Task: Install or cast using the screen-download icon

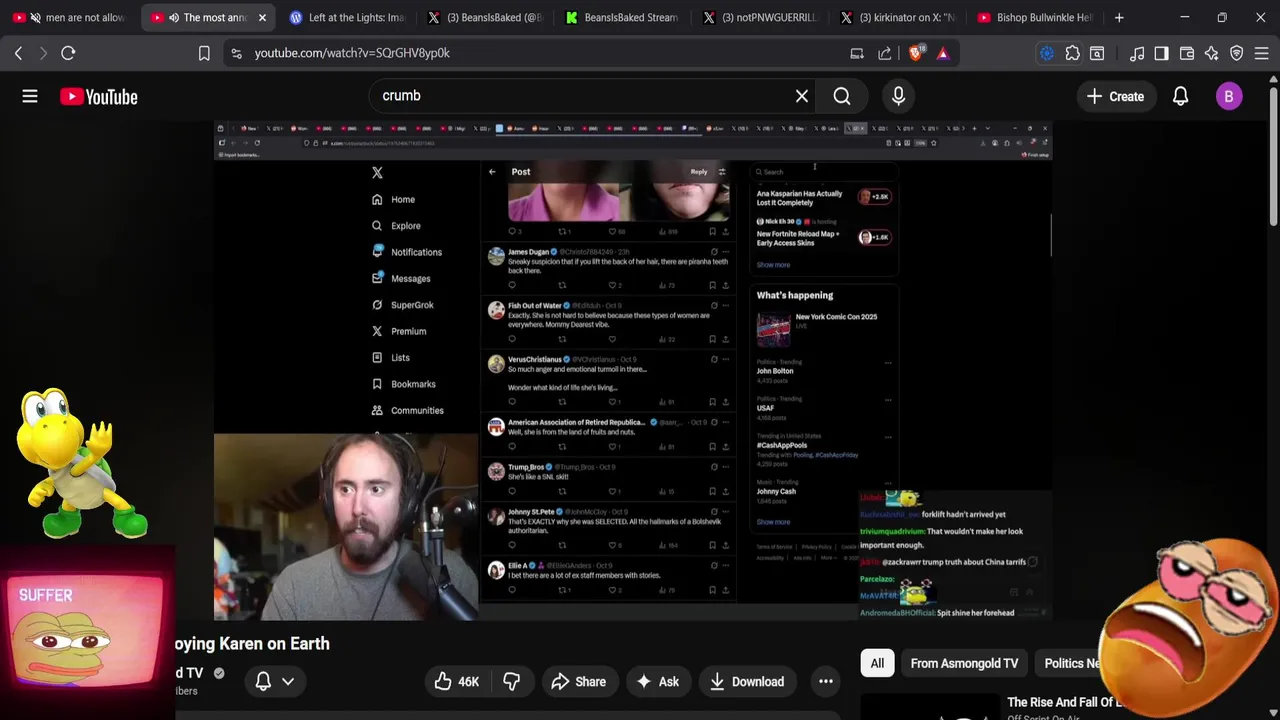Action: (857, 53)
